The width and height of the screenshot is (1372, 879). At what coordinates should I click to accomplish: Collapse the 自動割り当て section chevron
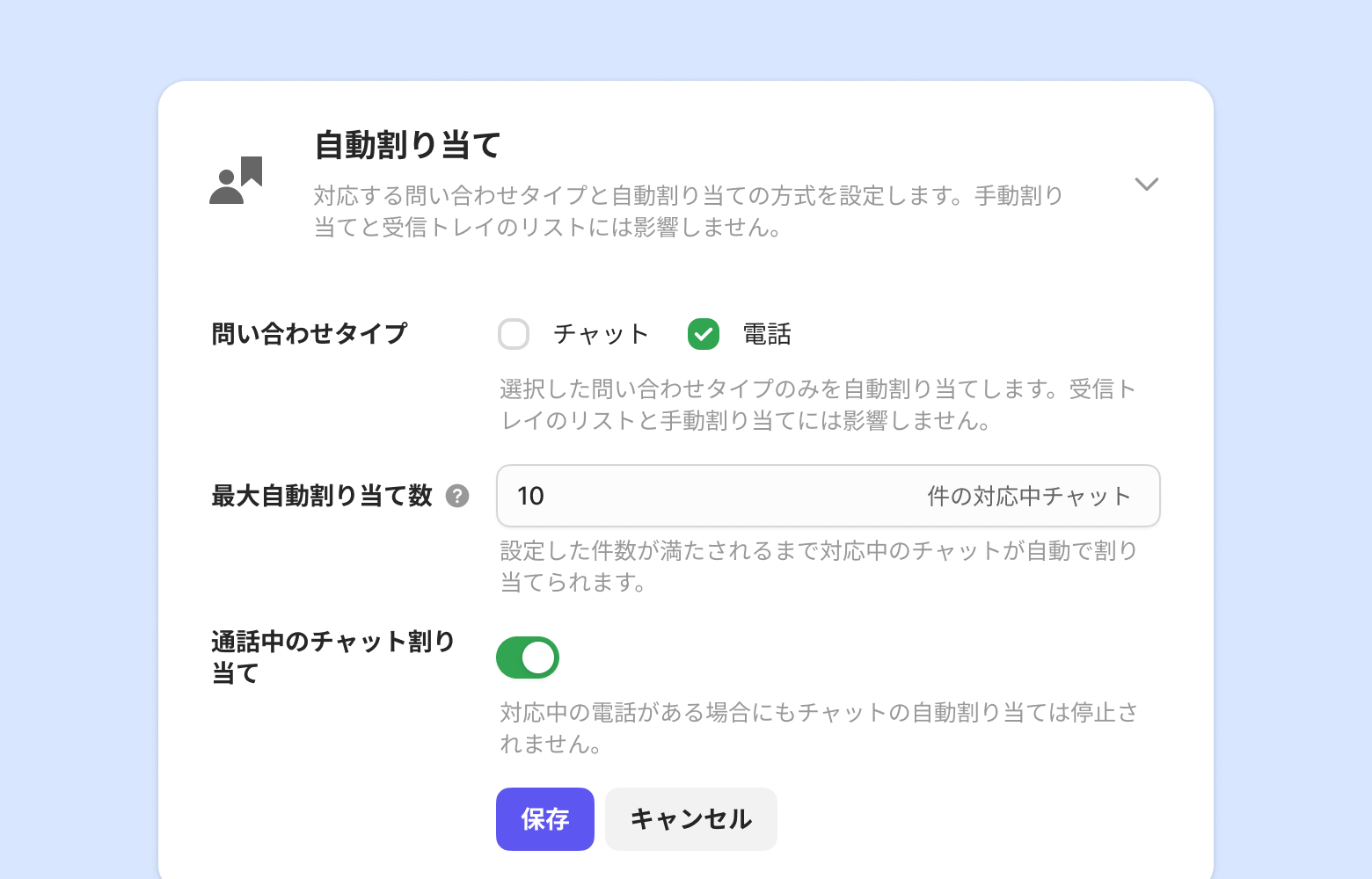point(1146,185)
